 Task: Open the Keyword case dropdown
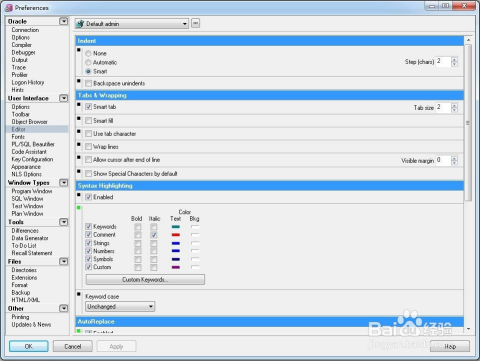[x=120, y=306]
